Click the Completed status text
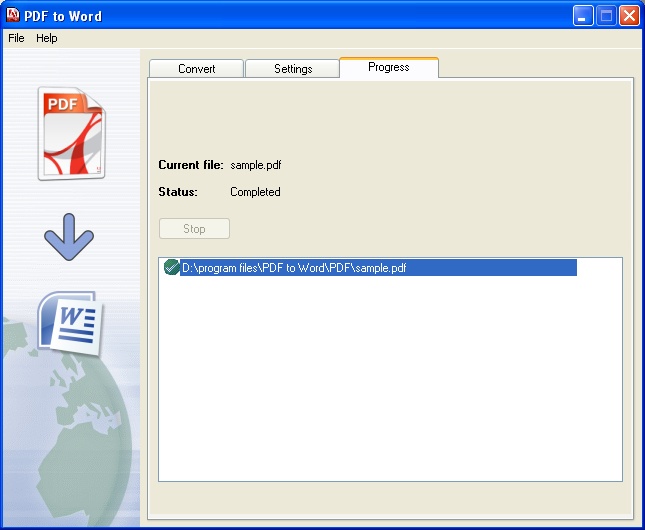 (255, 192)
